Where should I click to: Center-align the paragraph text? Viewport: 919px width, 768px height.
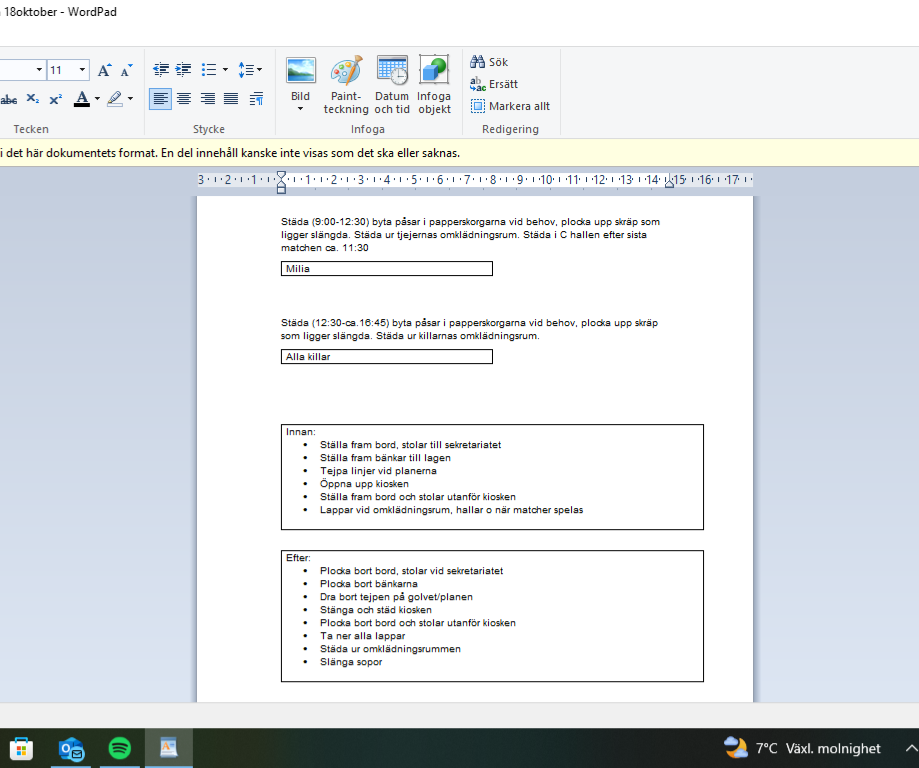(184, 98)
